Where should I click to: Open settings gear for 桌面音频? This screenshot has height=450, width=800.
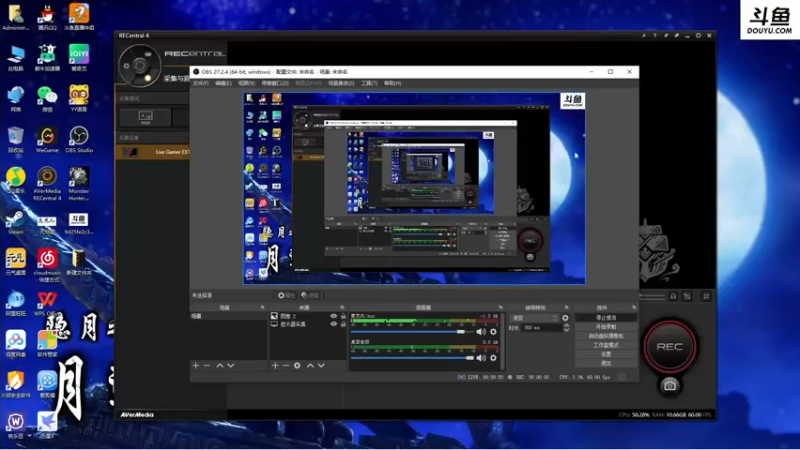click(x=493, y=358)
